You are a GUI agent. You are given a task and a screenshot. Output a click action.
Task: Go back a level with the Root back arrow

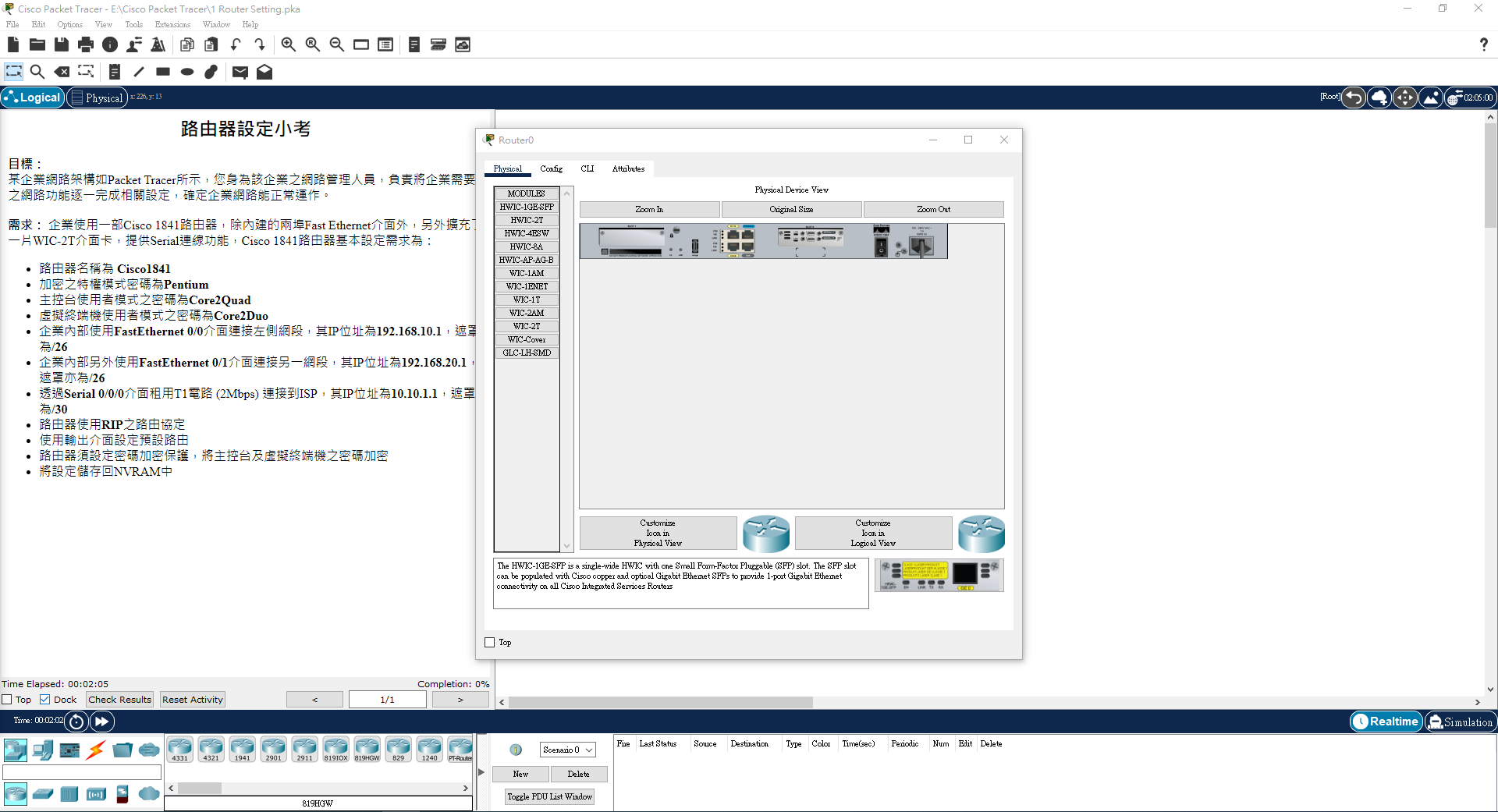[1354, 98]
